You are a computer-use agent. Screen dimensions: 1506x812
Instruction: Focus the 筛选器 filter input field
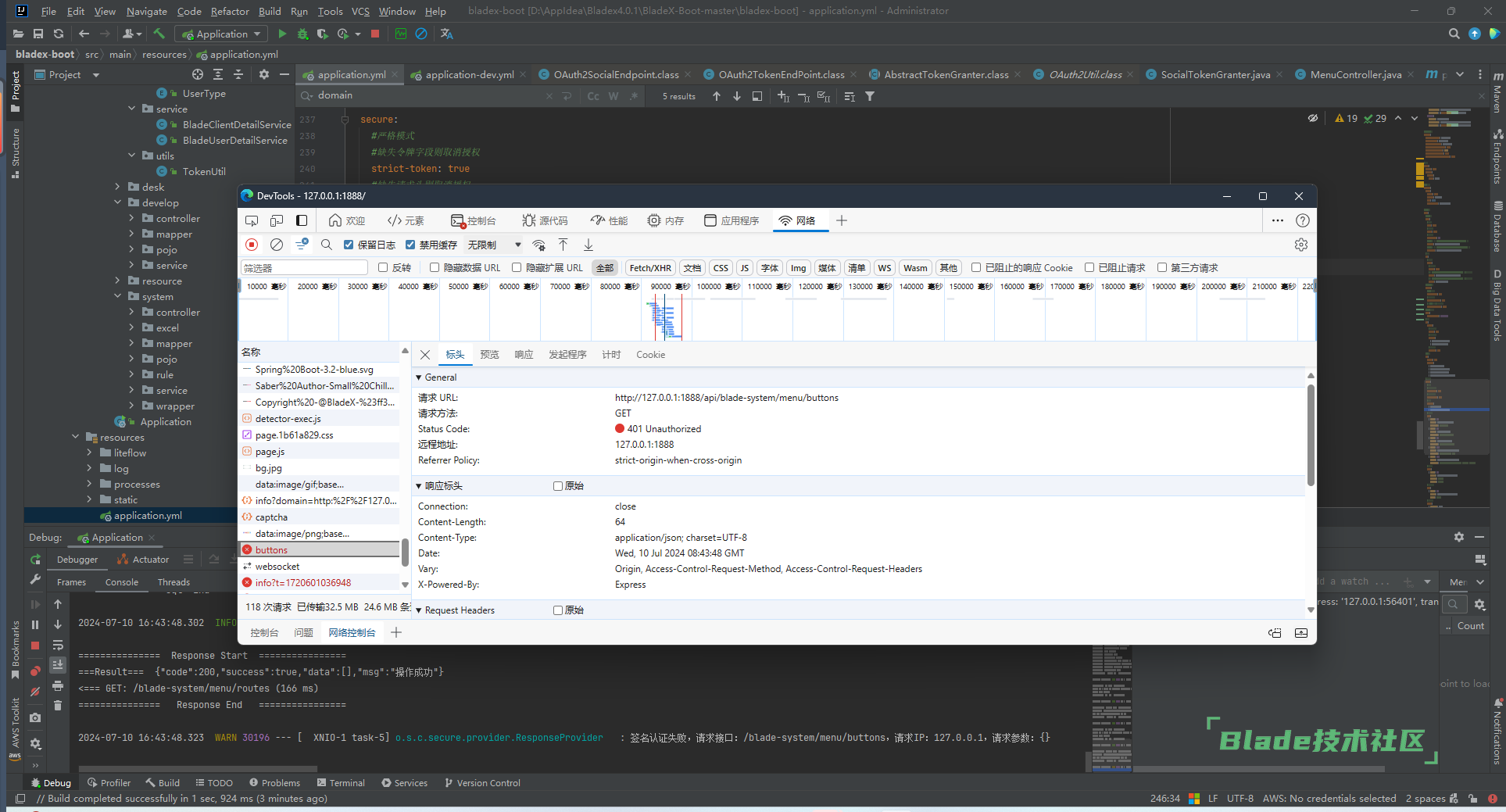tap(304, 268)
